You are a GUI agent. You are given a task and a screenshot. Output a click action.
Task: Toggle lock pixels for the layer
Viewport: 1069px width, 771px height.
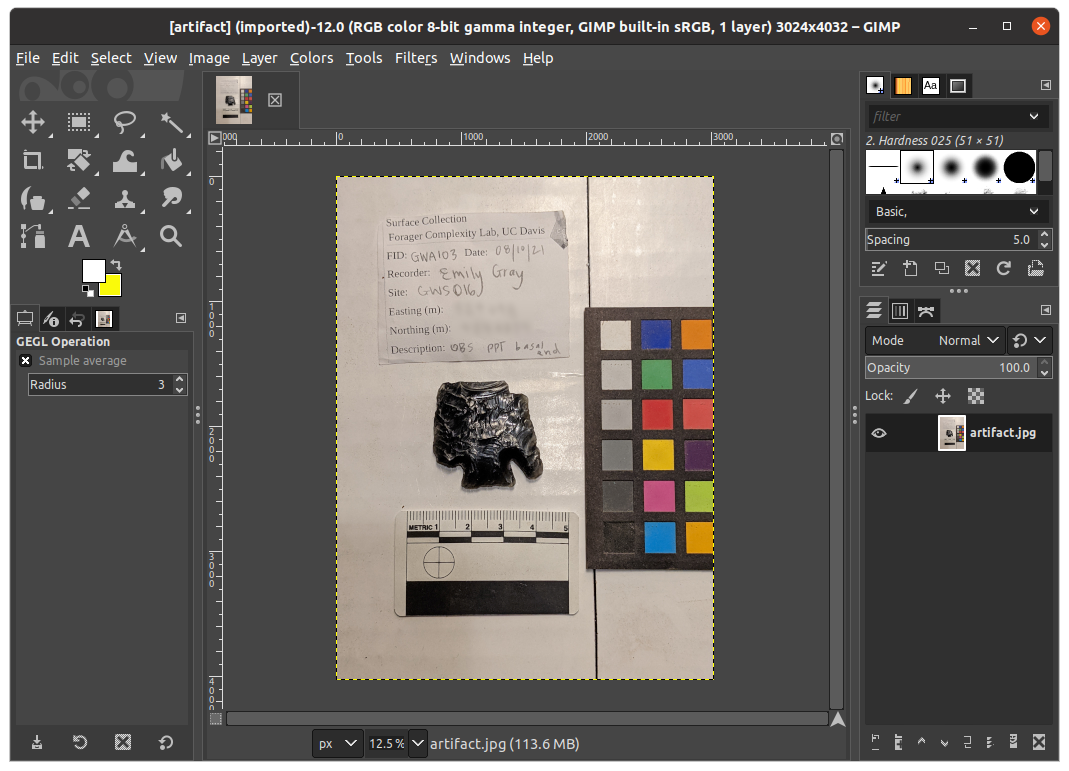911,396
